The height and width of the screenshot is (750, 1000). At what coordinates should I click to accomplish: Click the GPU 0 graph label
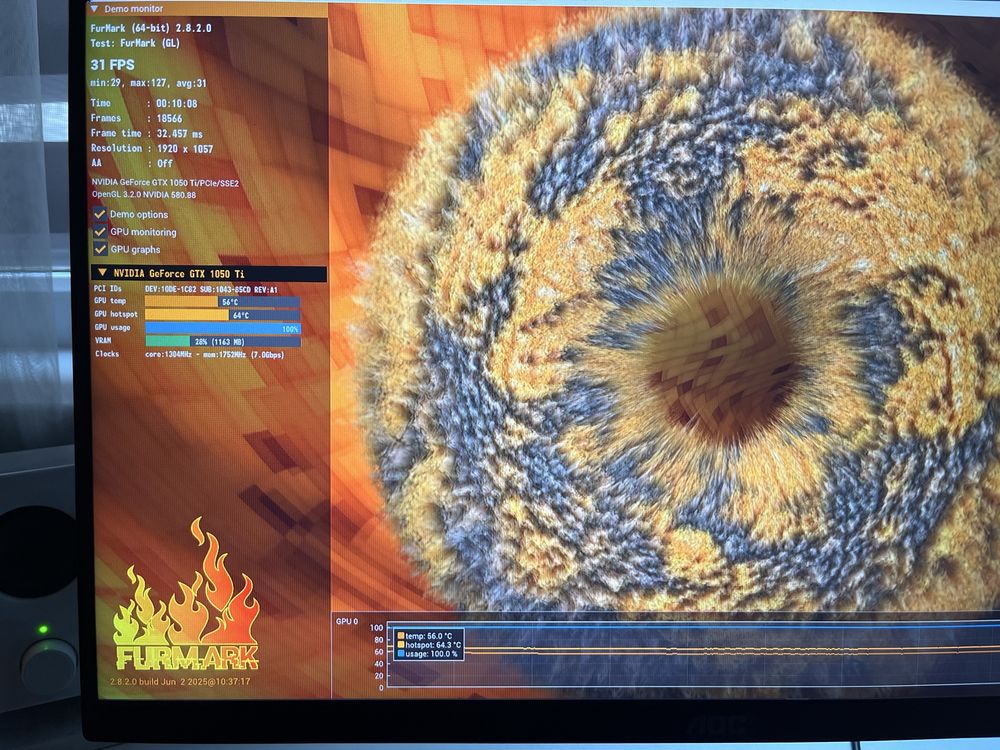[347, 621]
